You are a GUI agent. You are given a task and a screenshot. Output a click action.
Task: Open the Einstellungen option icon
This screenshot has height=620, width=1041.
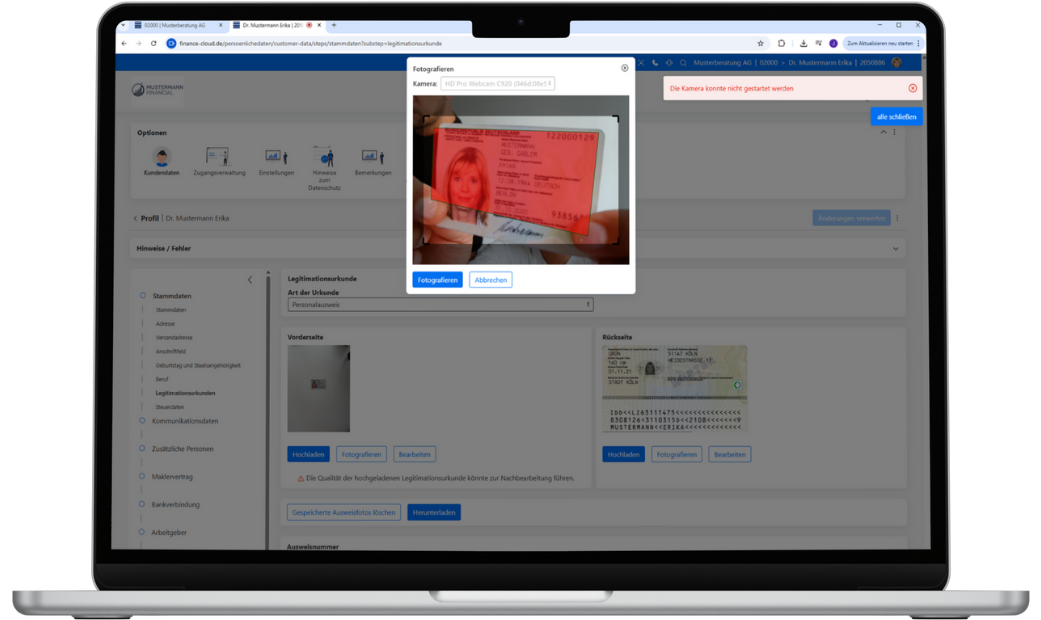[x=276, y=157]
